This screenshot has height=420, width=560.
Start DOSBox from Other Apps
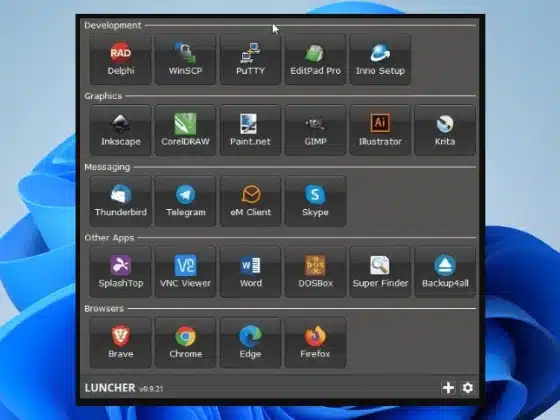[315, 272]
